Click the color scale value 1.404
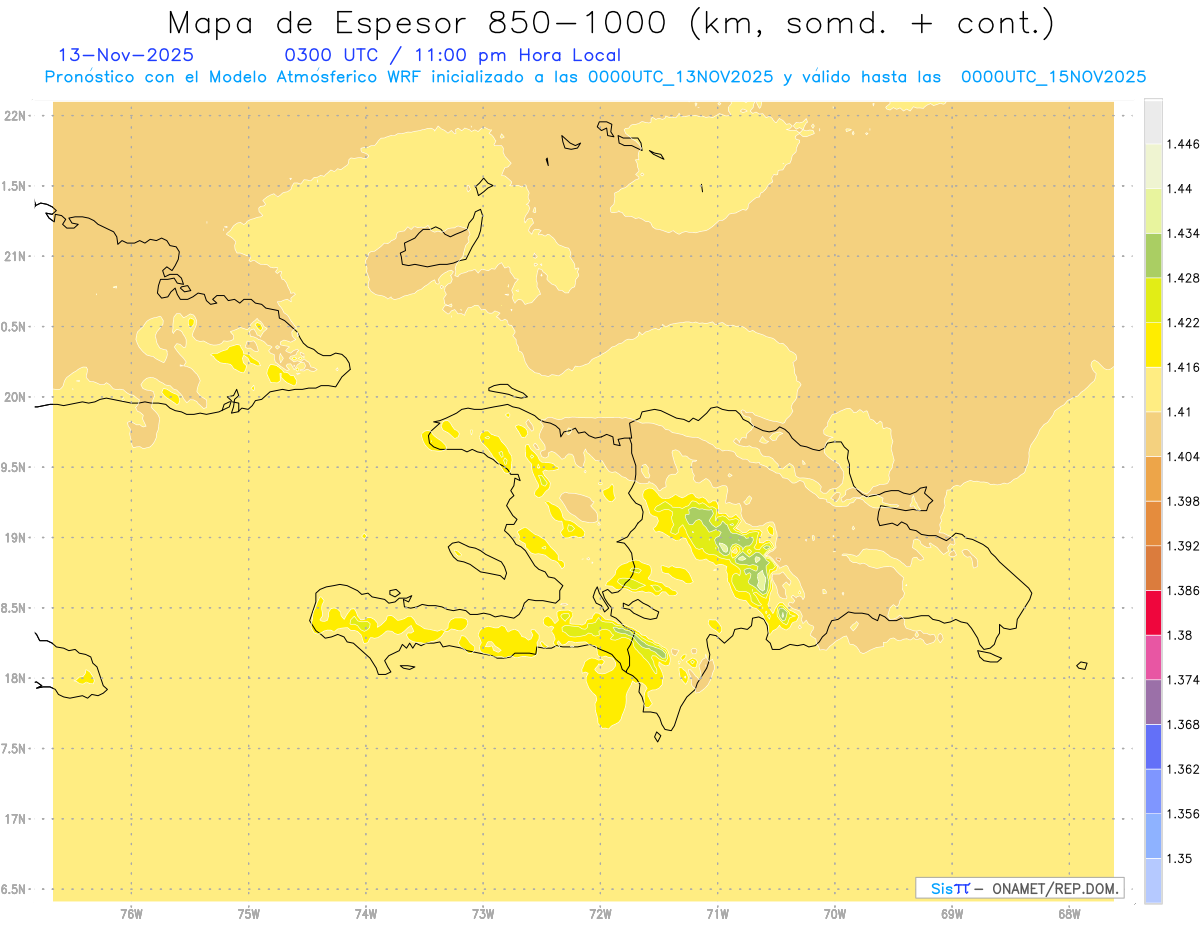1200x927 pixels. click(x=1183, y=456)
